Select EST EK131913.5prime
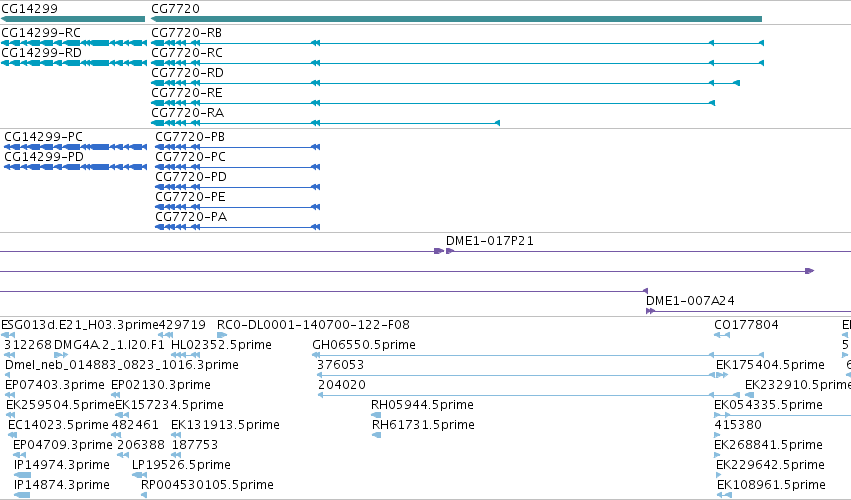 225,425
